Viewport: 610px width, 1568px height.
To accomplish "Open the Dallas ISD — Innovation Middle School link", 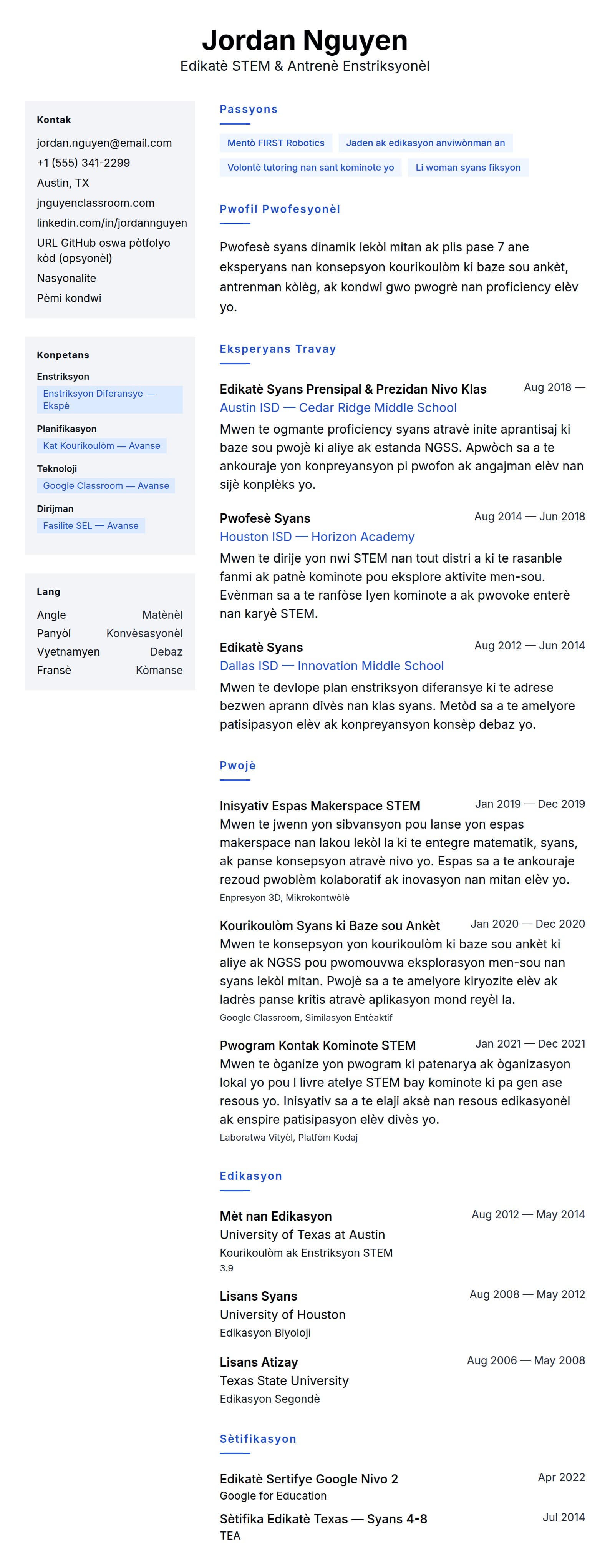I will pos(332,666).
